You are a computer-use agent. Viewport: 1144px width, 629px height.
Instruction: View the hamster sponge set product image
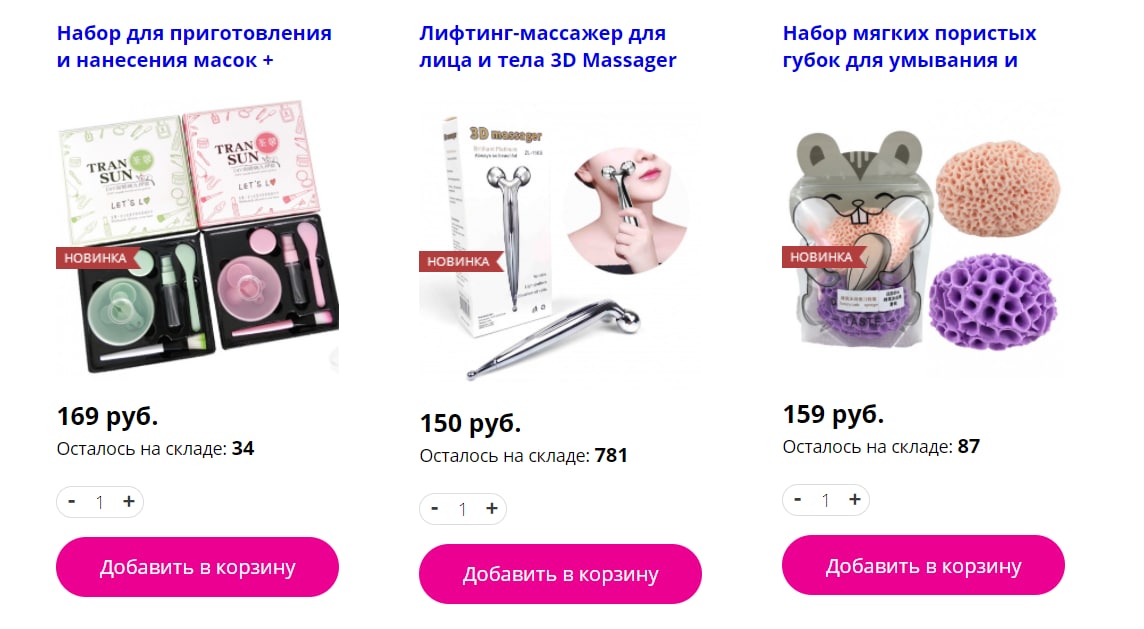pos(923,237)
